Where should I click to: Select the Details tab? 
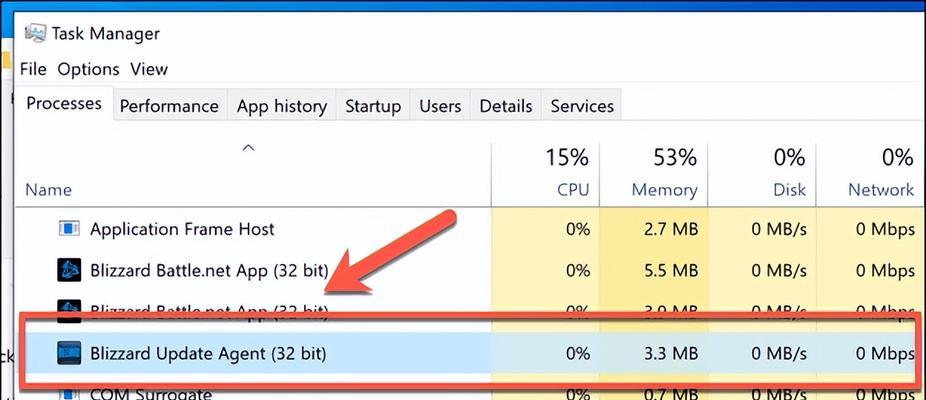tap(506, 106)
